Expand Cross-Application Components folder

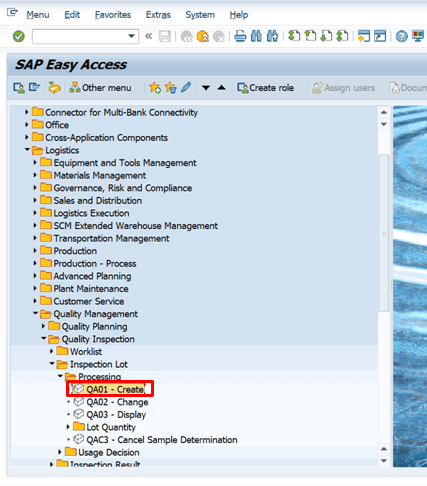coord(27,137)
